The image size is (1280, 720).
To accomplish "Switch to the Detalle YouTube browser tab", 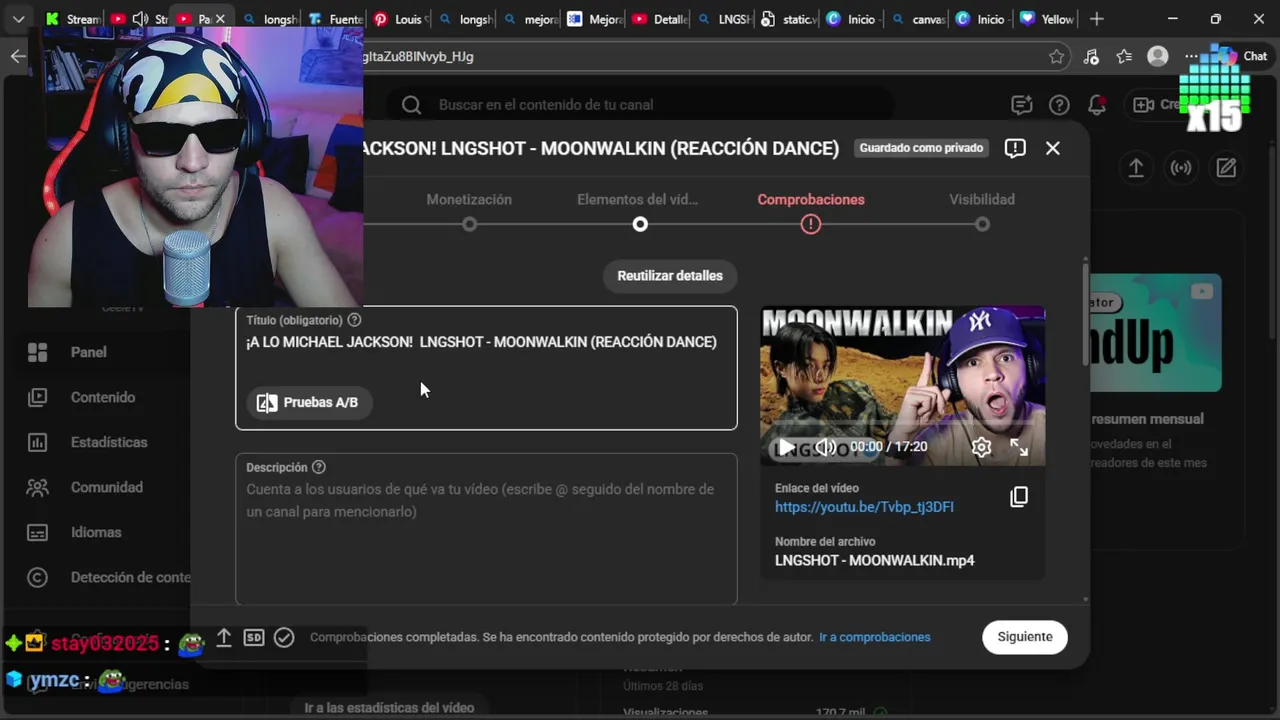I will [659, 19].
